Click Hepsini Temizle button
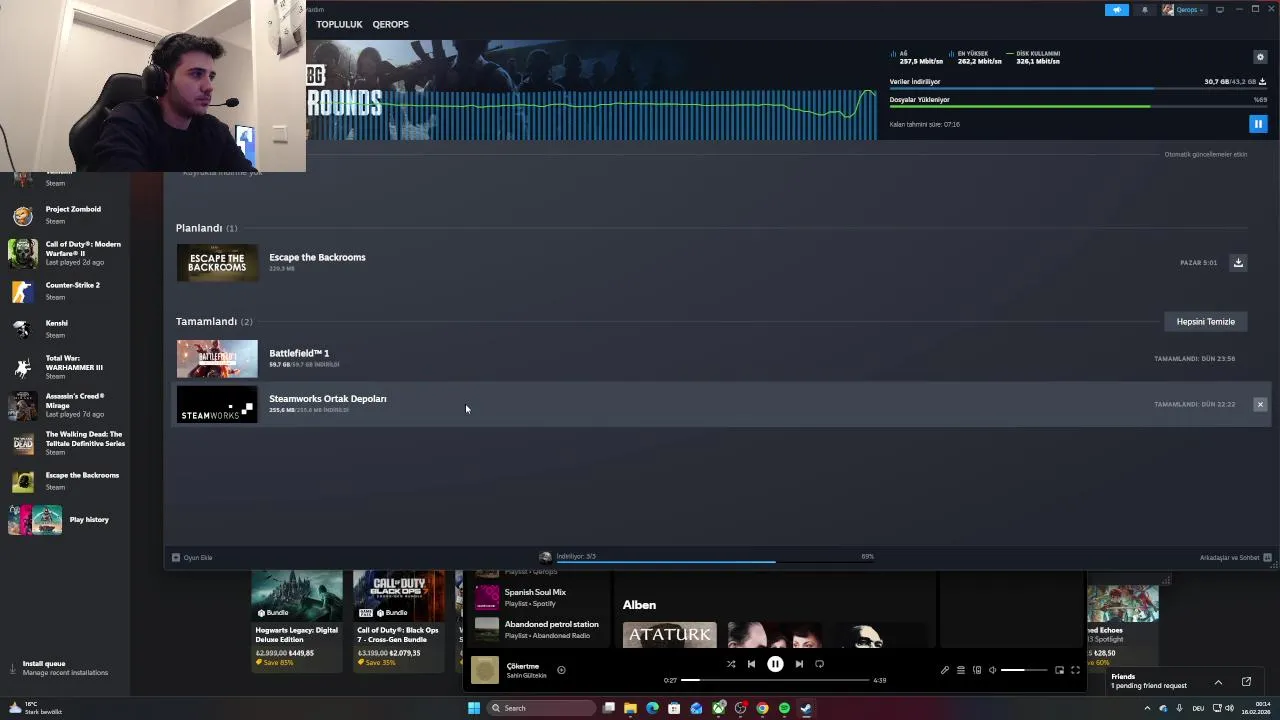Screen dimensions: 1280x720 coord(1205,322)
